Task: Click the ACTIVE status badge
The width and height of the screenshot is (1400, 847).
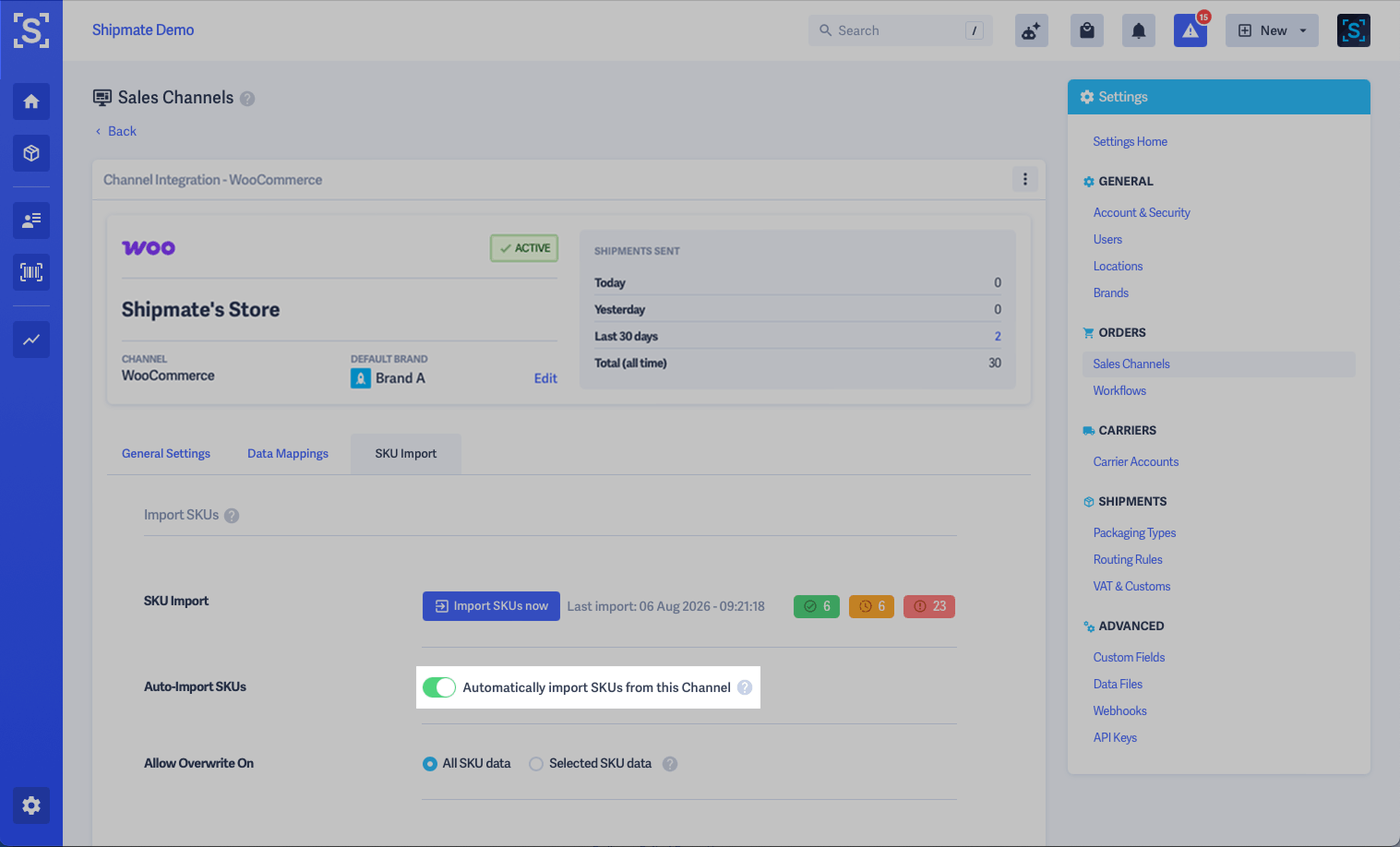Action: pos(524,248)
